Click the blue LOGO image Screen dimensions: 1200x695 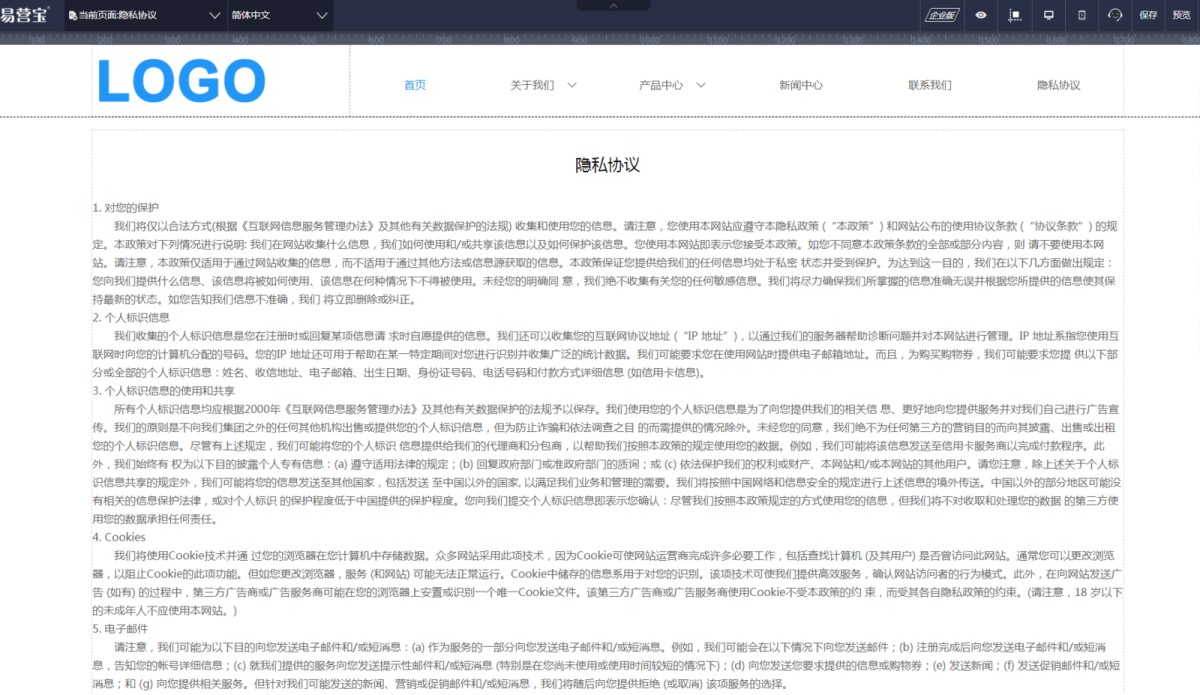click(x=181, y=82)
